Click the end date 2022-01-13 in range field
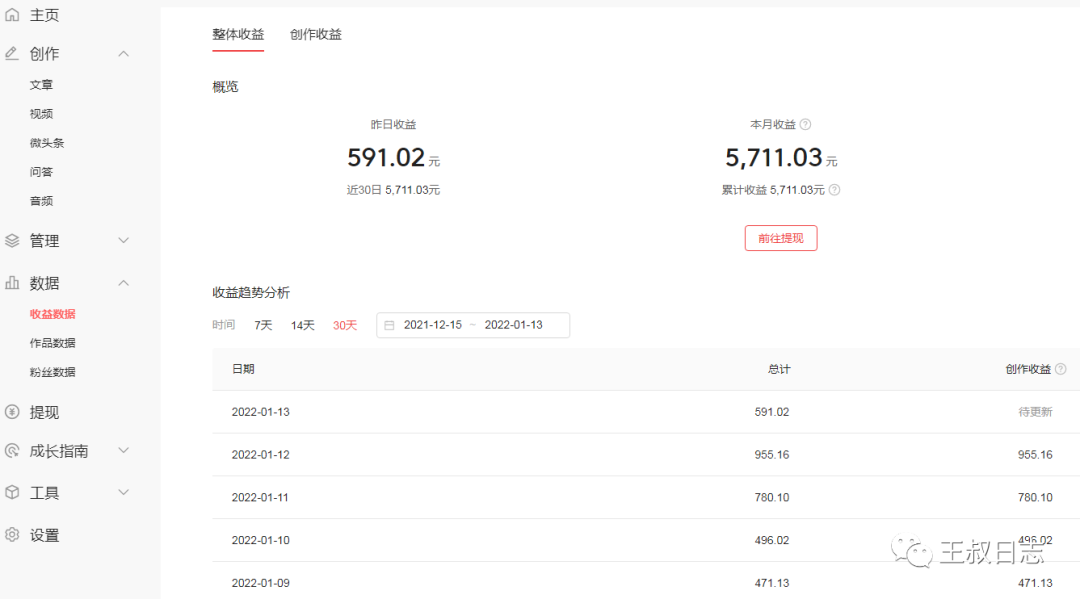This screenshot has height=599, width=1080. pyautogui.click(x=513, y=325)
